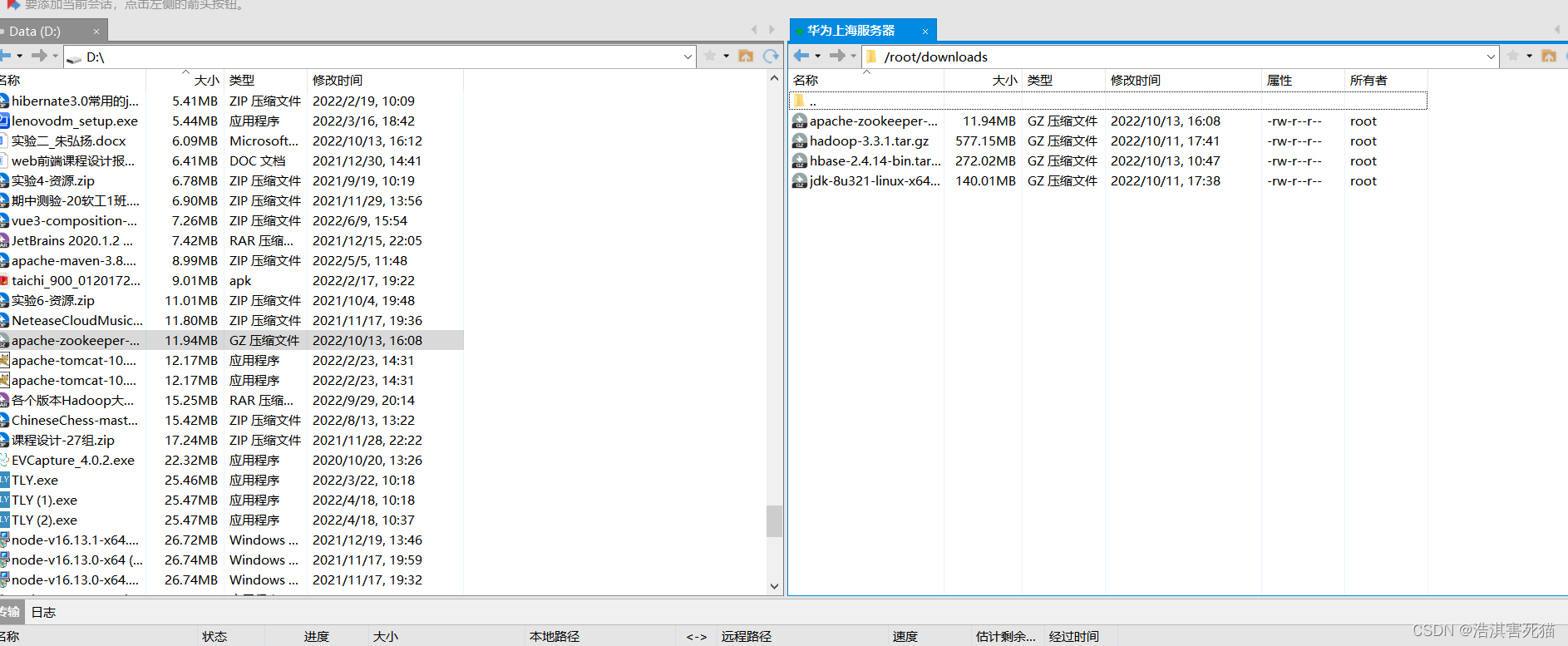
Task: Refresh the local D: pane listing
Action: point(771,56)
